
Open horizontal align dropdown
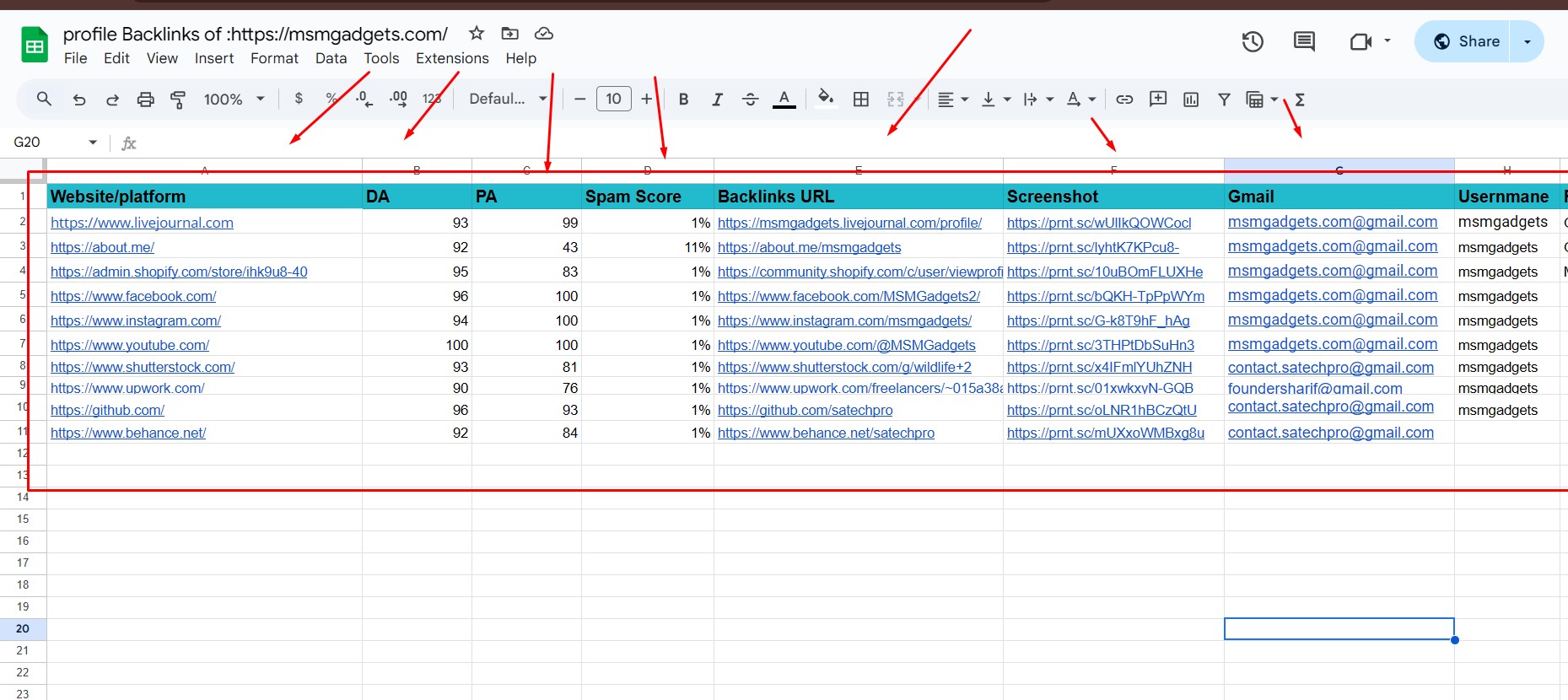tap(953, 100)
